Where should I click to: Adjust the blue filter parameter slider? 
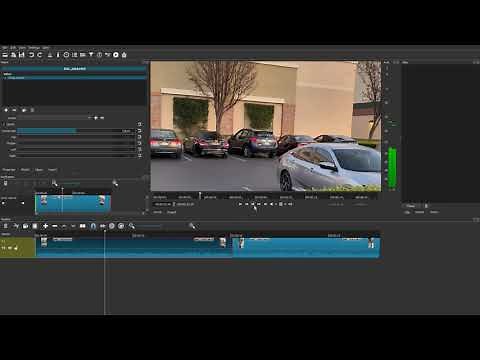coord(76,131)
